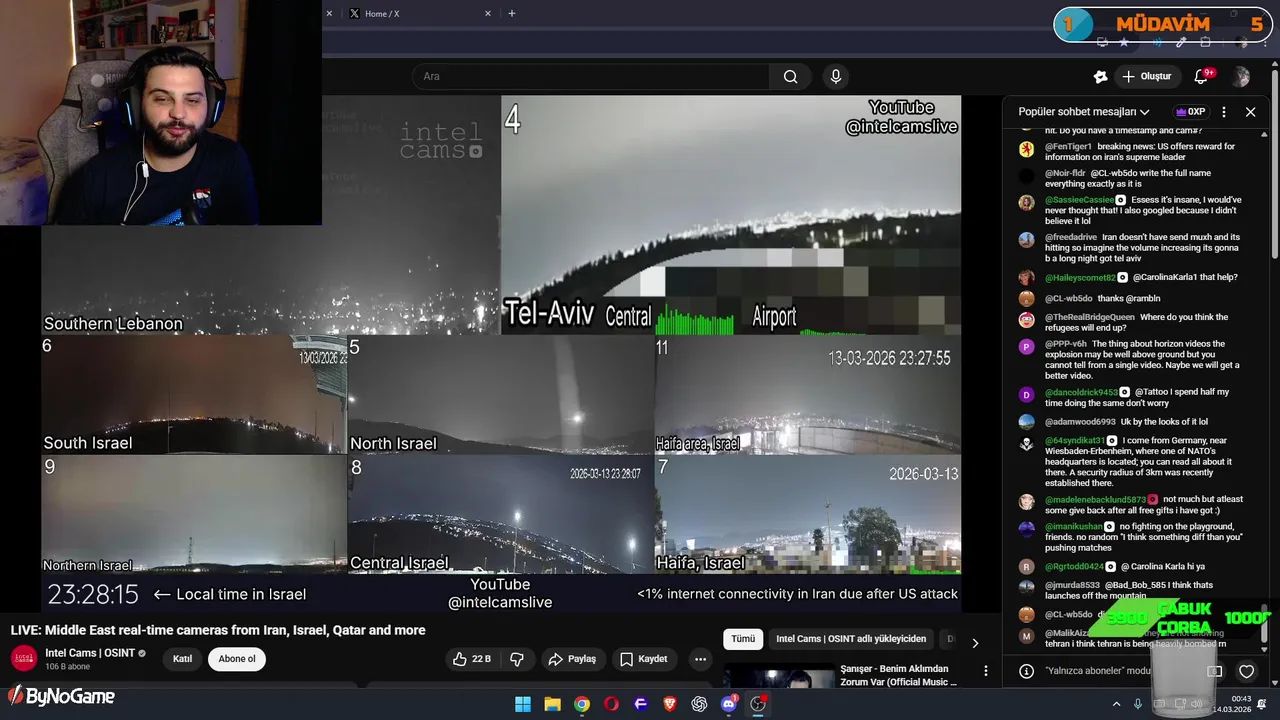Screen dimensions: 1280x720
Task: Click the Kaydet save button
Action: click(x=643, y=659)
